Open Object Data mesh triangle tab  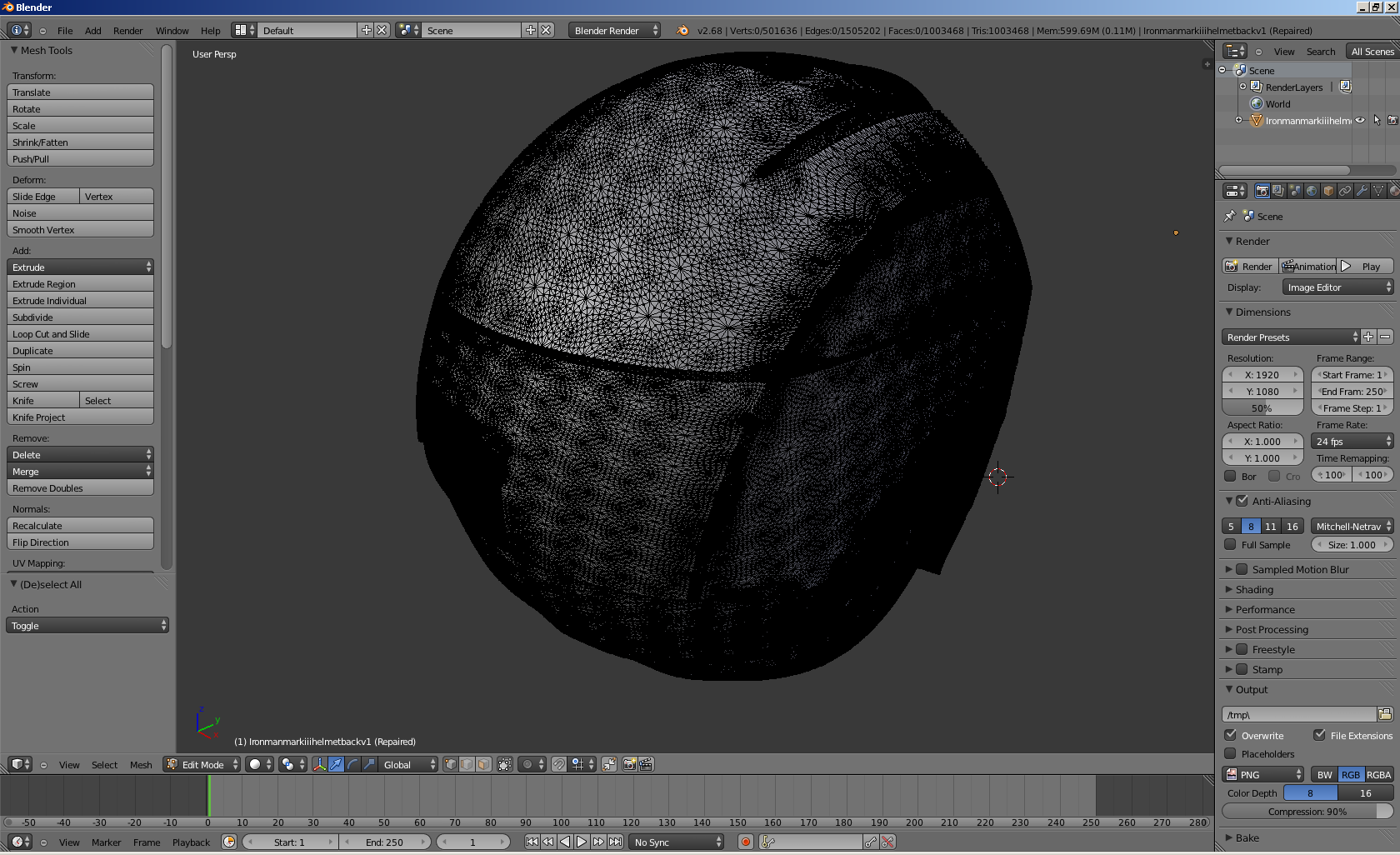tap(1378, 191)
